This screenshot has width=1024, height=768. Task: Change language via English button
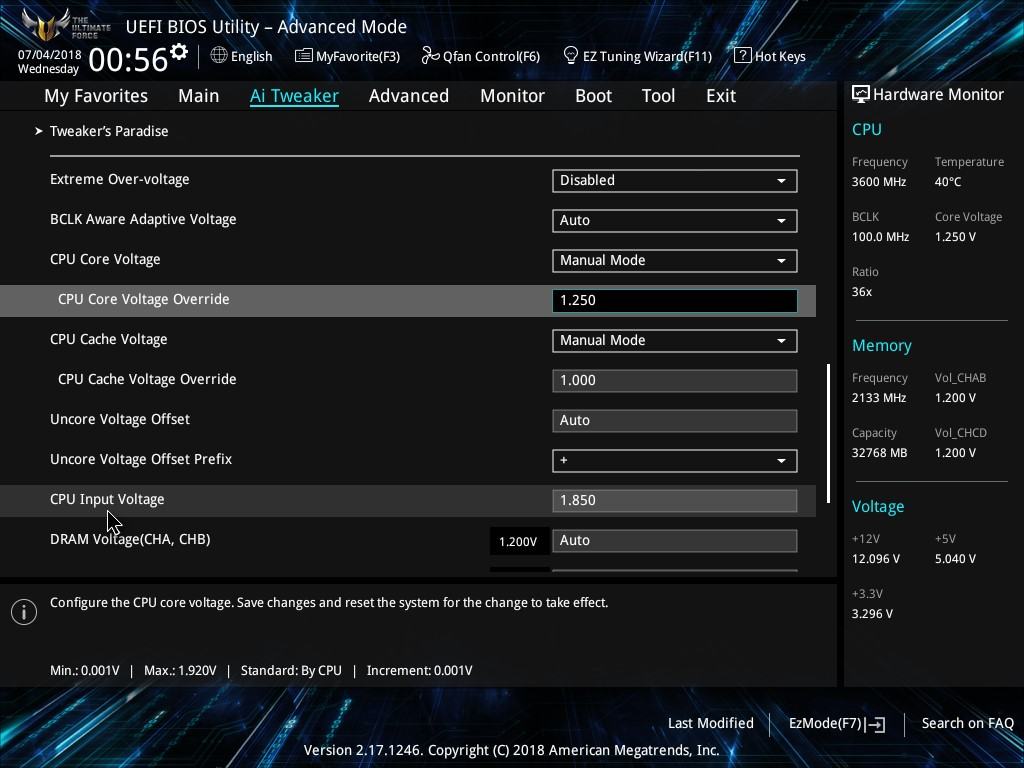click(x=242, y=56)
